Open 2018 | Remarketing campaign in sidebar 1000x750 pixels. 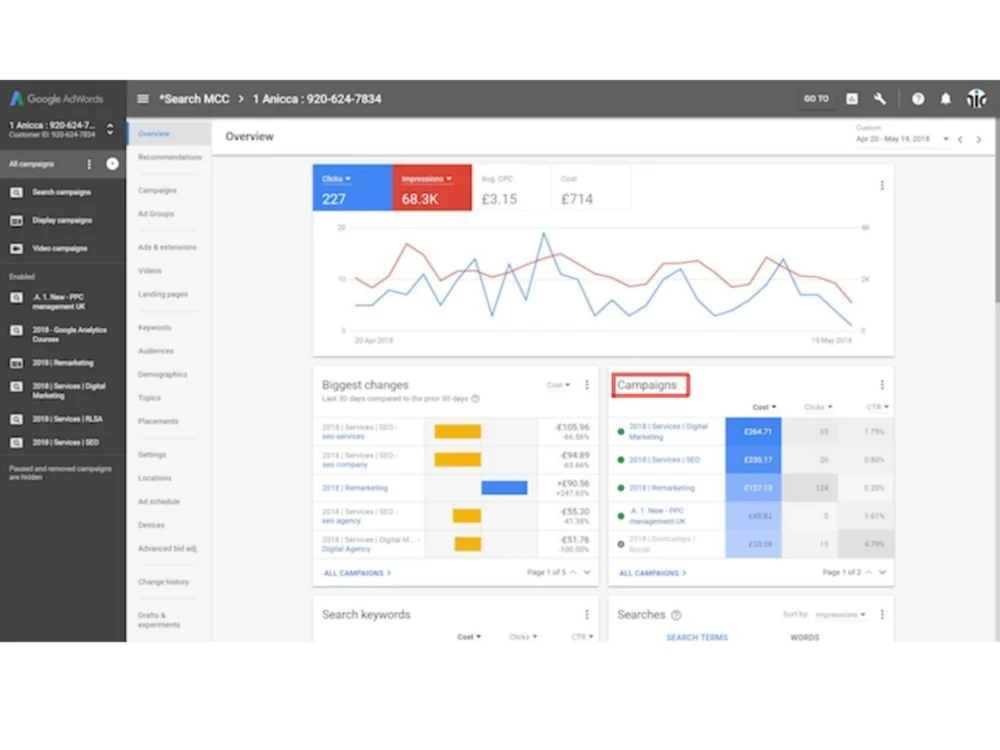coord(62,363)
